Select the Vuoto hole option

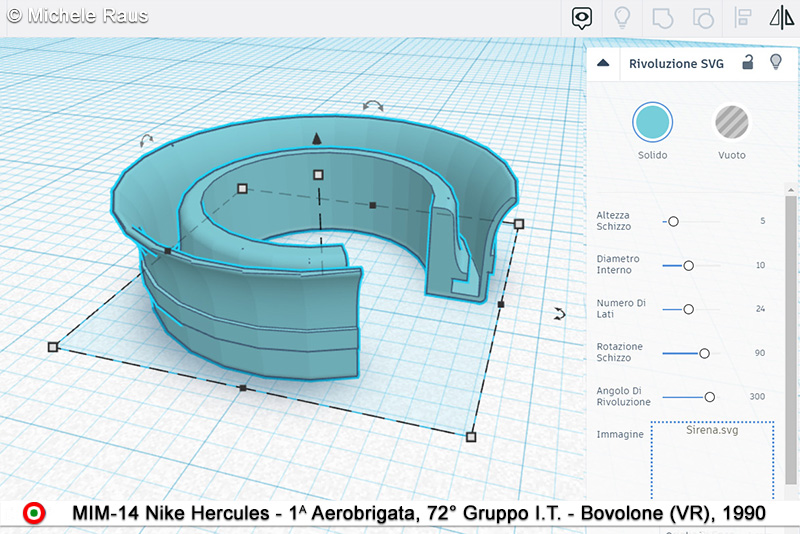732,122
